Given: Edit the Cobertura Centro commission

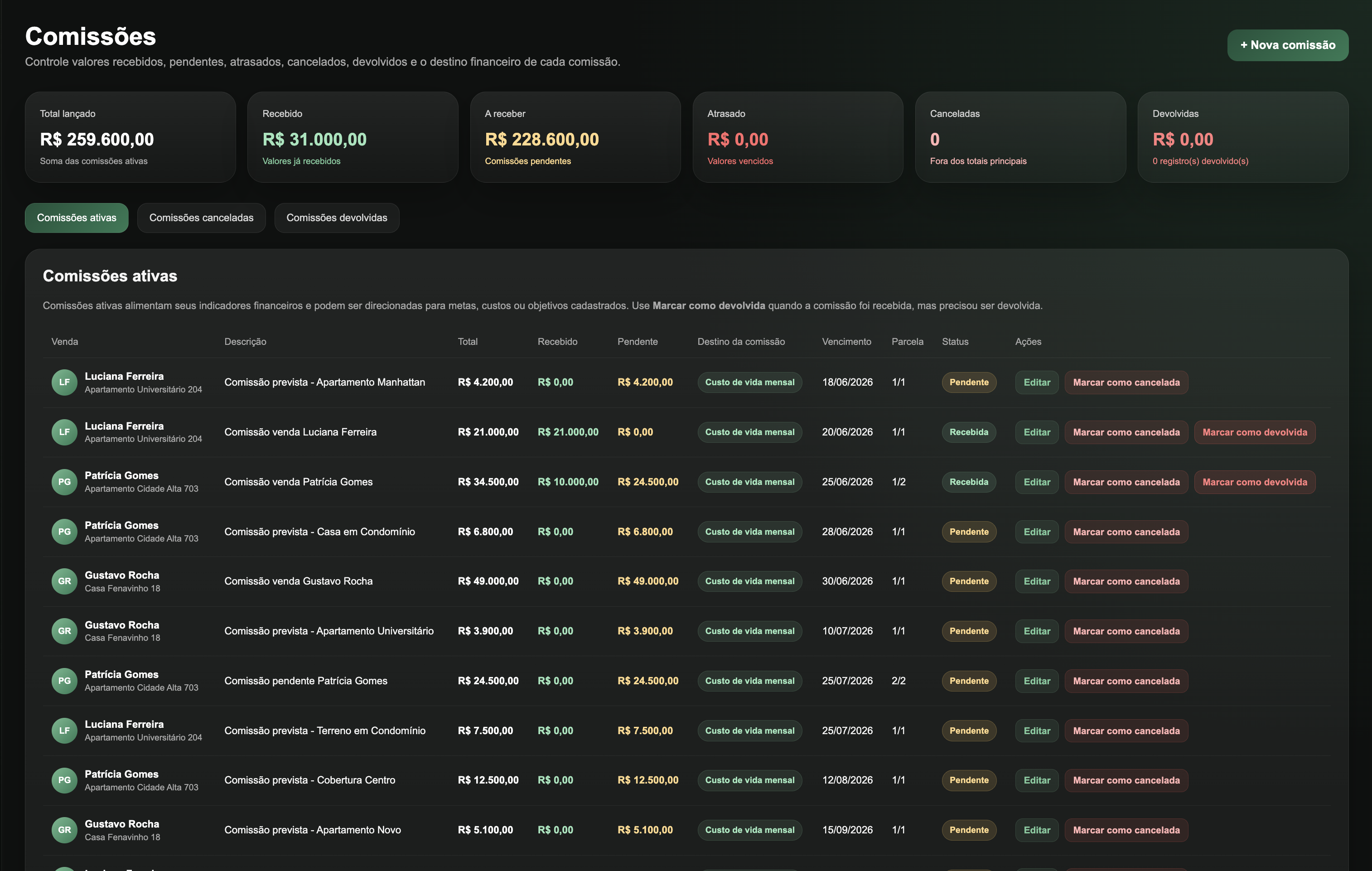Looking at the screenshot, I should click(x=1036, y=780).
